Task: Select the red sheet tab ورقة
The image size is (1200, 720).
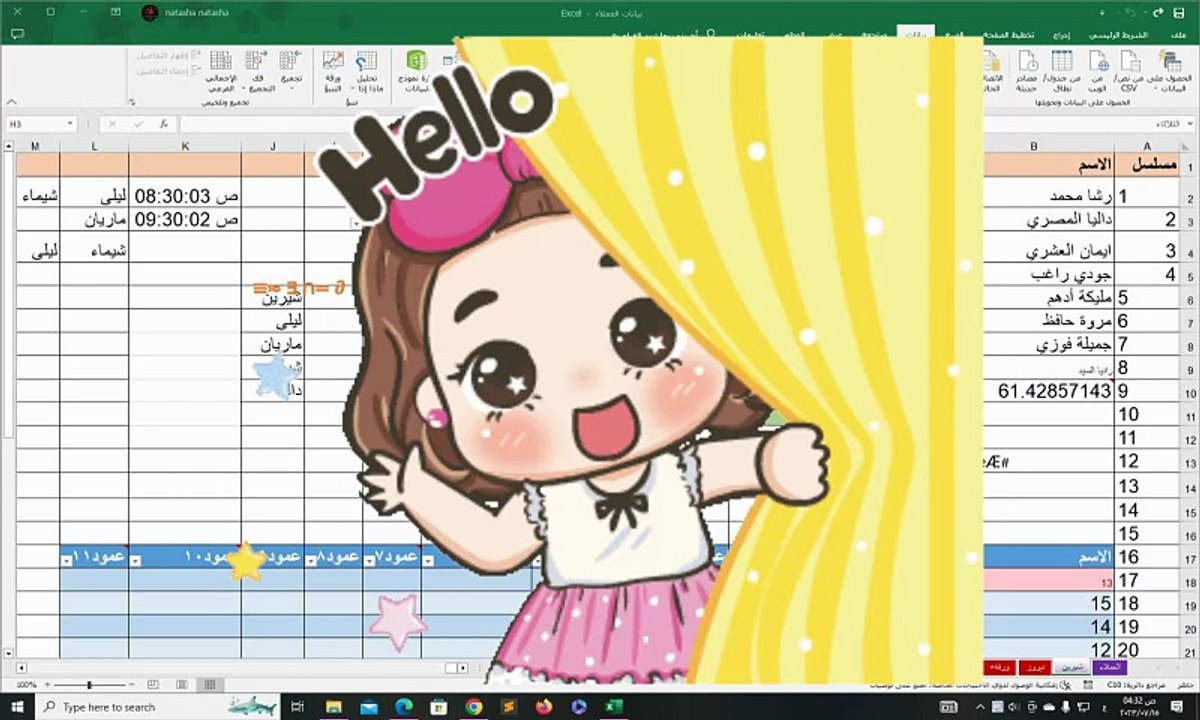Action: click(x=998, y=666)
